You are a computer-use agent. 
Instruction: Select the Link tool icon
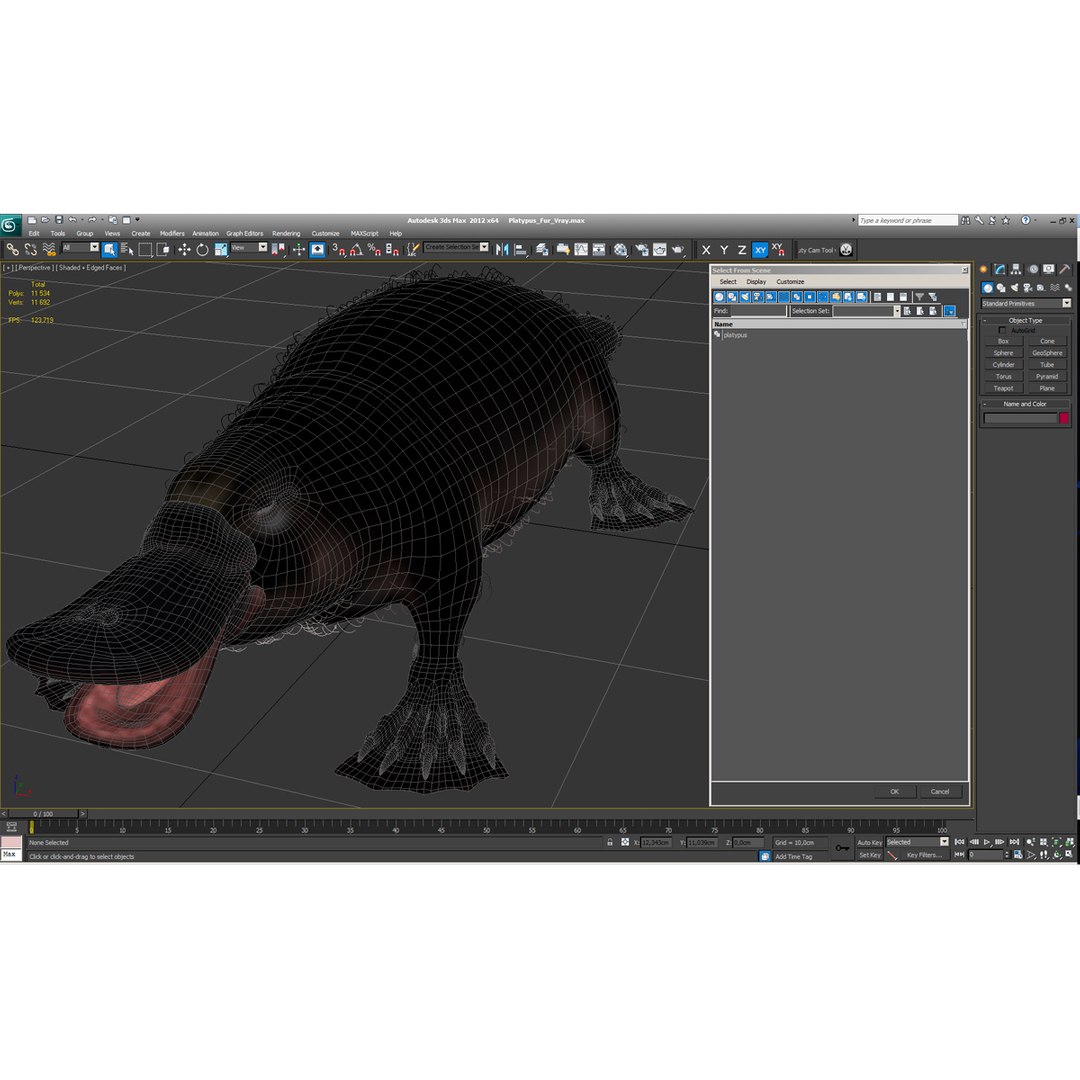click(x=12, y=249)
